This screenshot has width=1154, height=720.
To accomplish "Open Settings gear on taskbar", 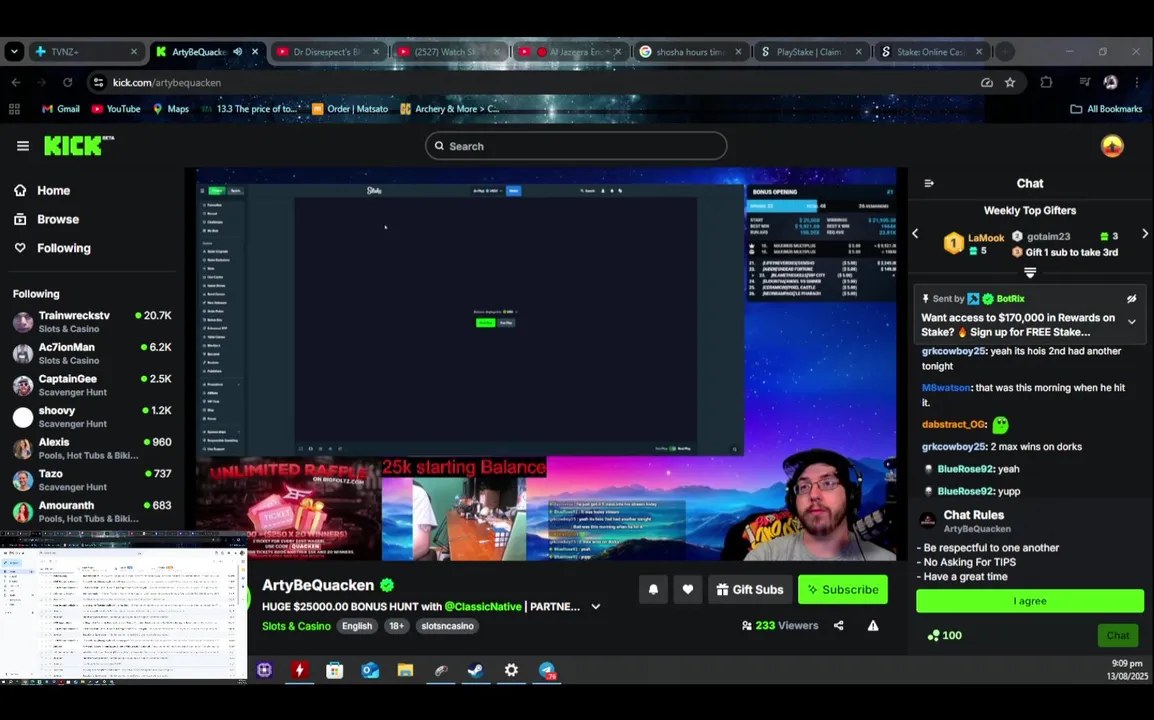I will 511,670.
